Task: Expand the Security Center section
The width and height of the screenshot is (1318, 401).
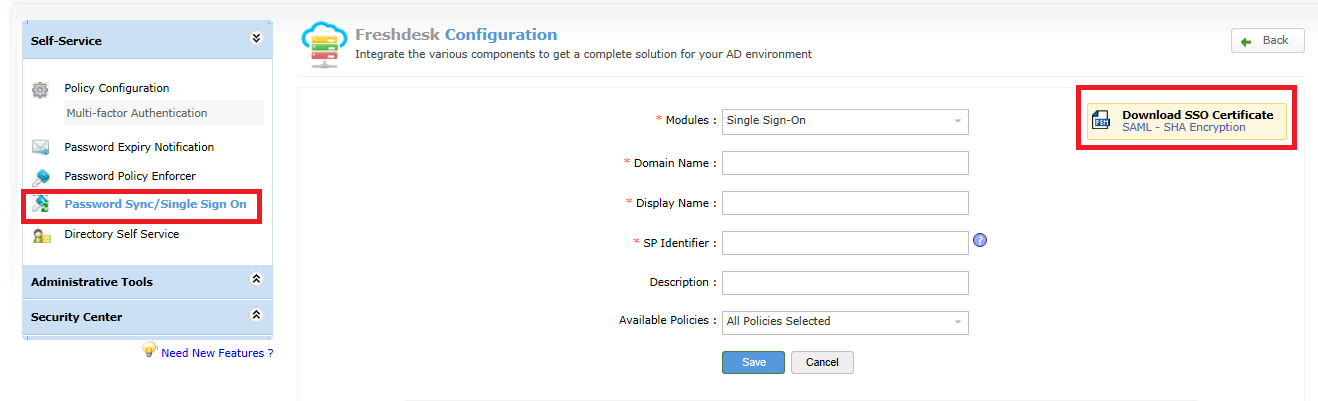Action: coord(256,315)
